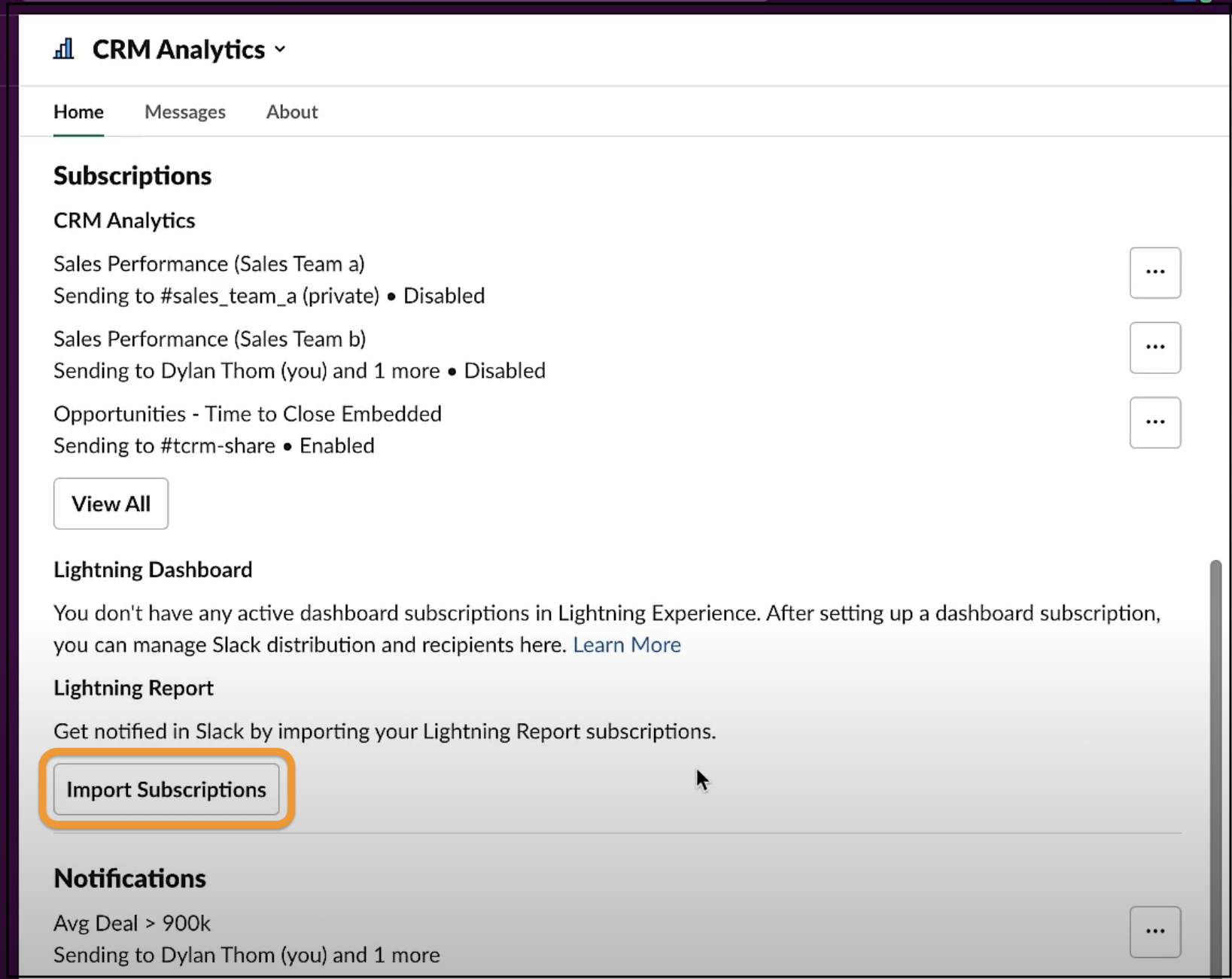Open overflow menu for Avg Deal notification
Image resolution: width=1232 pixels, height=979 pixels.
click(x=1155, y=932)
